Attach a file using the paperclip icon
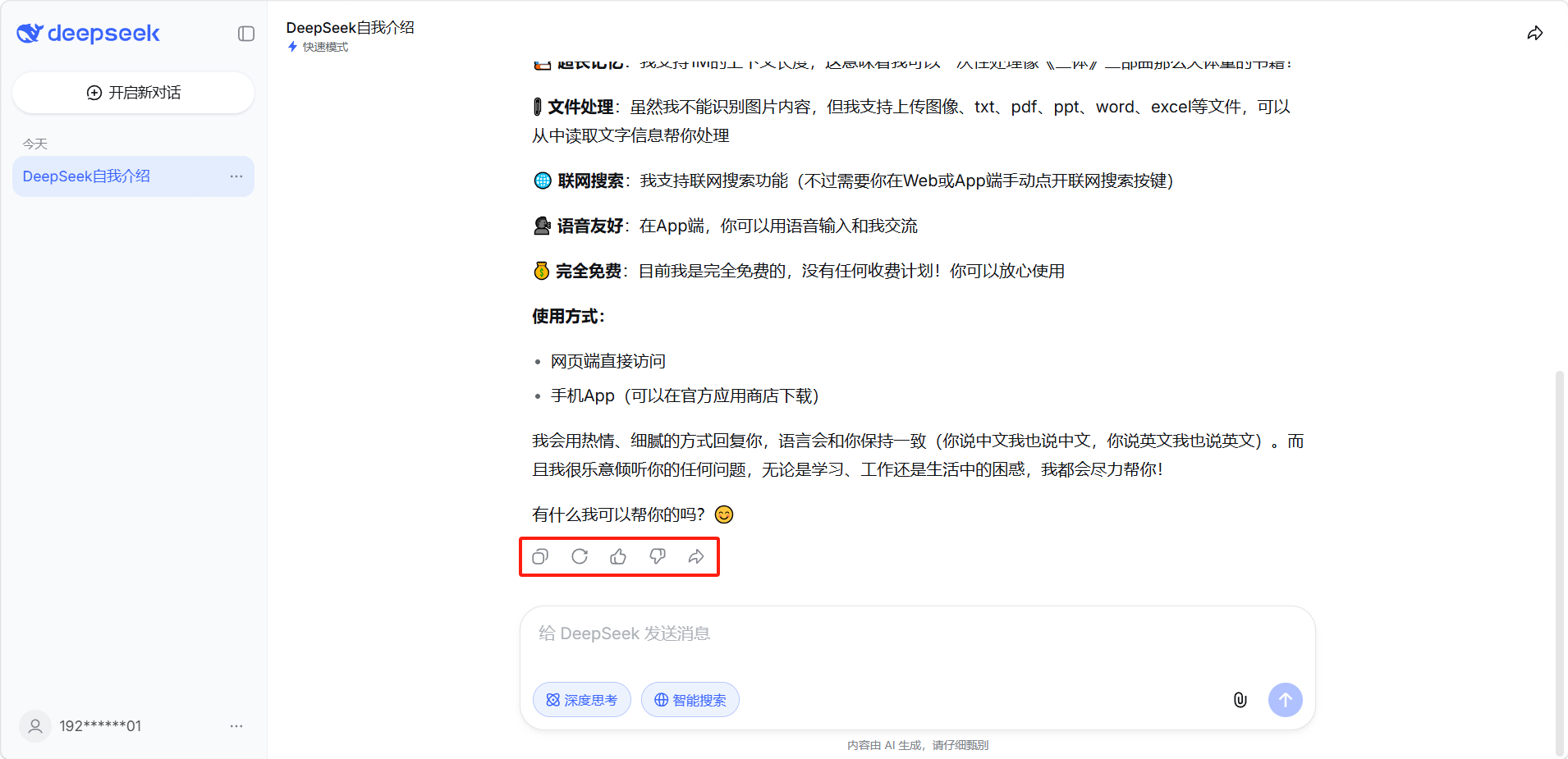Viewport: 1568px width, 759px height. point(1240,700)
